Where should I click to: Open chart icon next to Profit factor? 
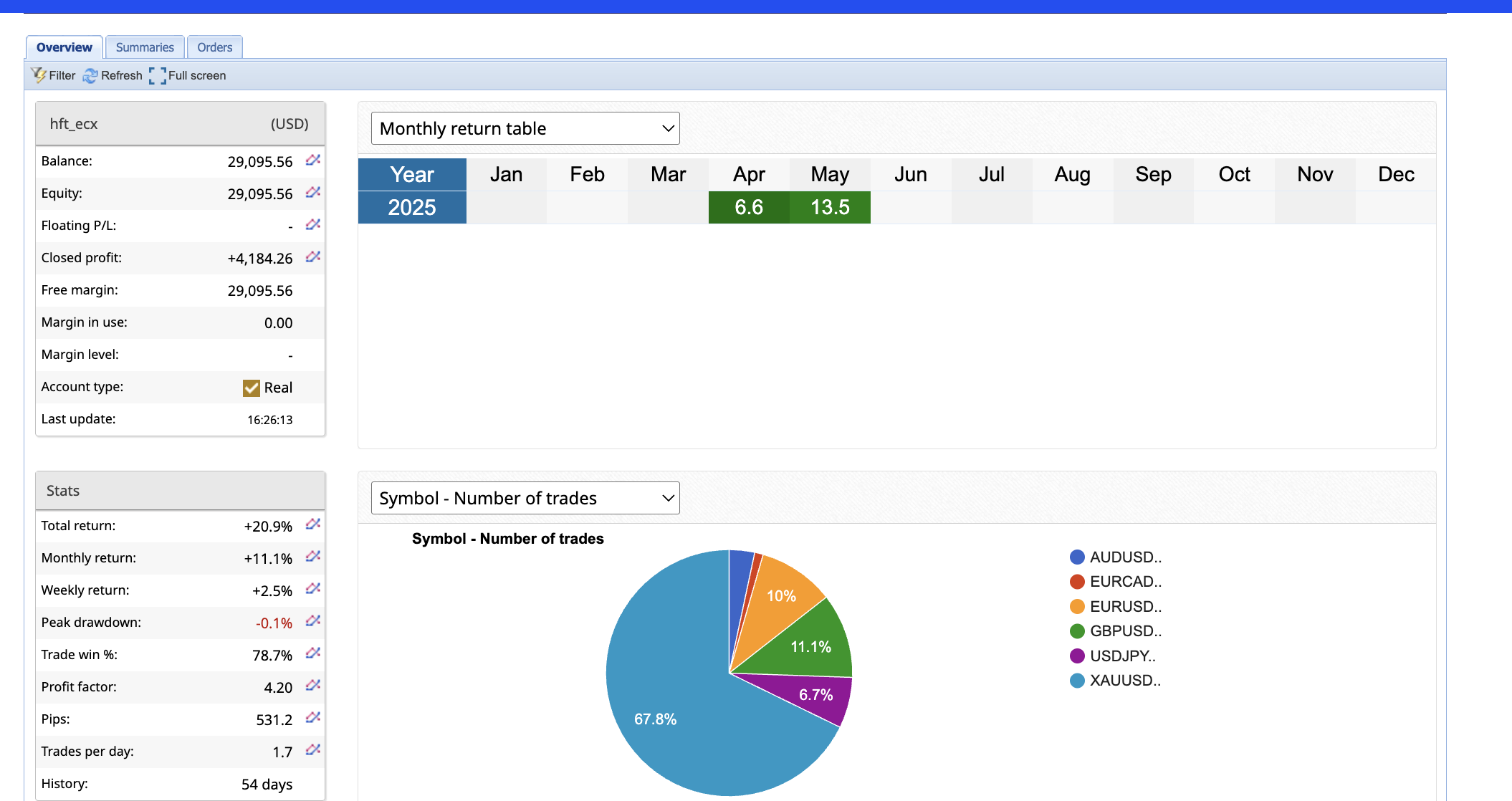(313, 686)
